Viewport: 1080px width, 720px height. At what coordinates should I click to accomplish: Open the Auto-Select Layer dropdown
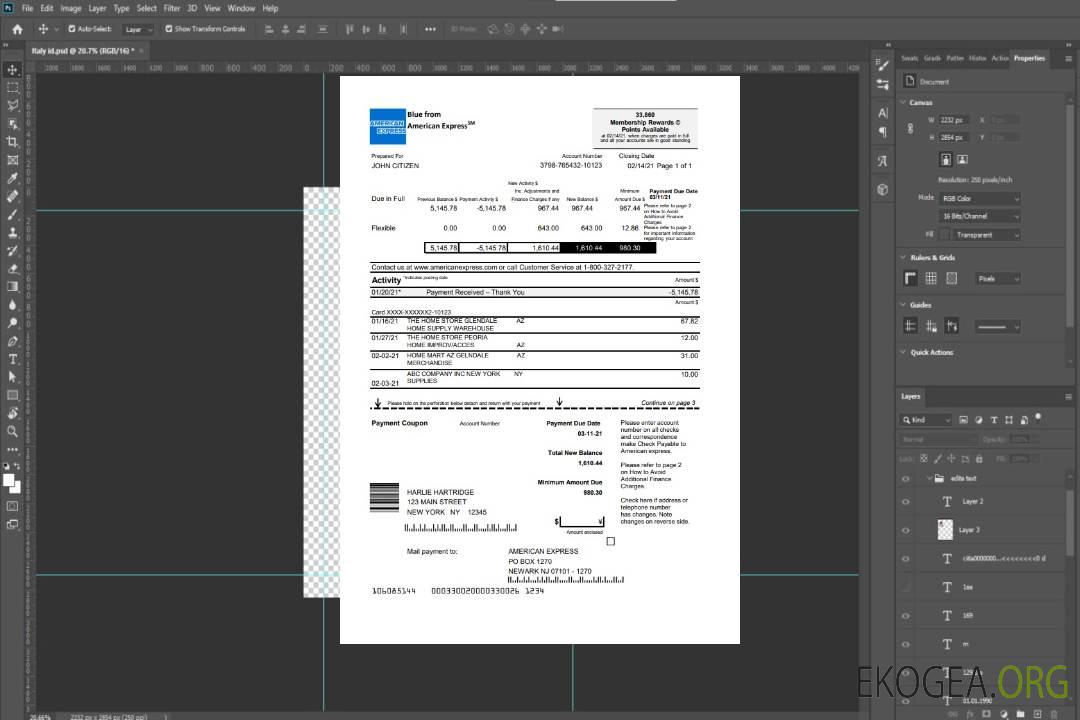(138, 30)
